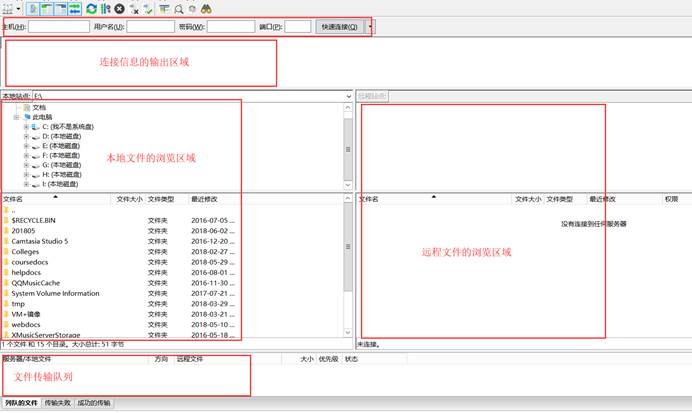Select the Camtasia Studio 5 folder
Viewport: 692px width, 413px height.
point(39,241)
